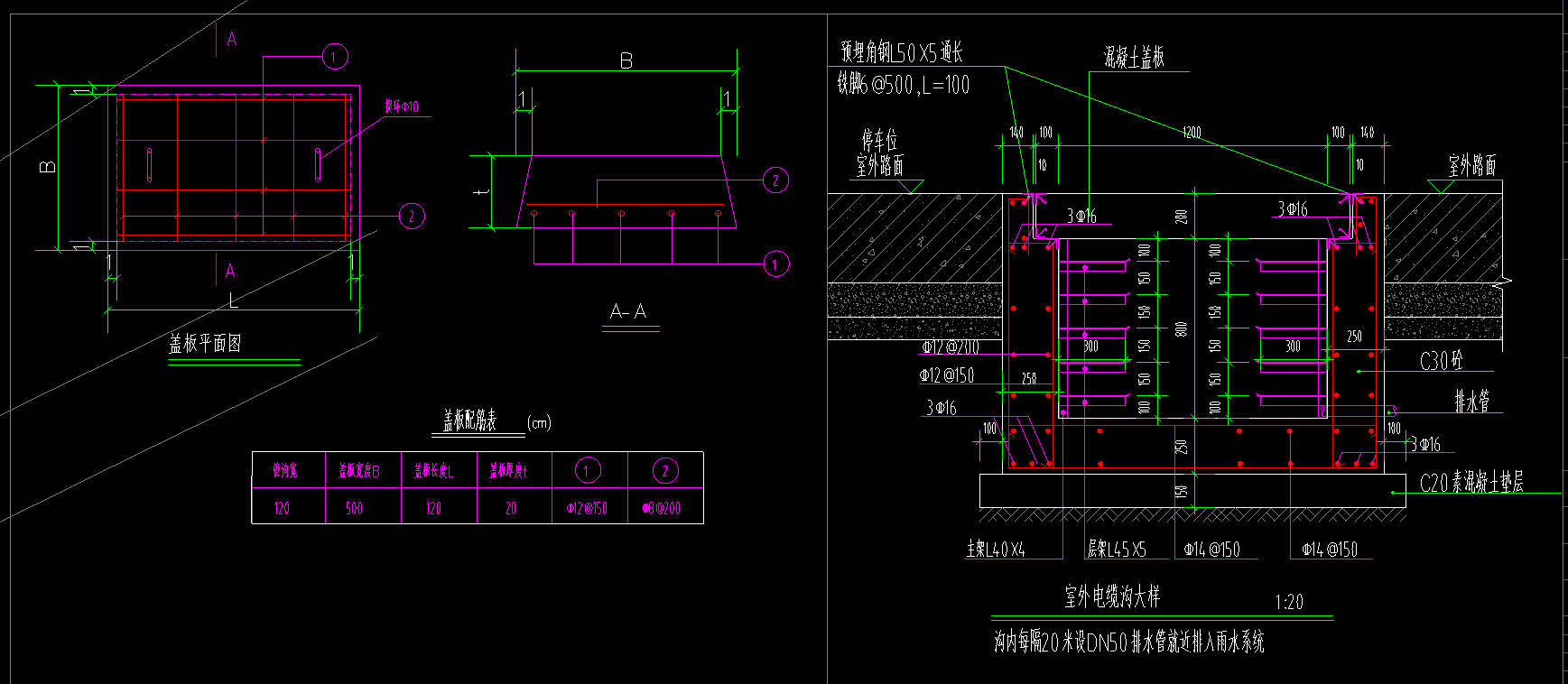Select dimension 'B' above section A-A
1568x684 pixels.
pos(626,60)
